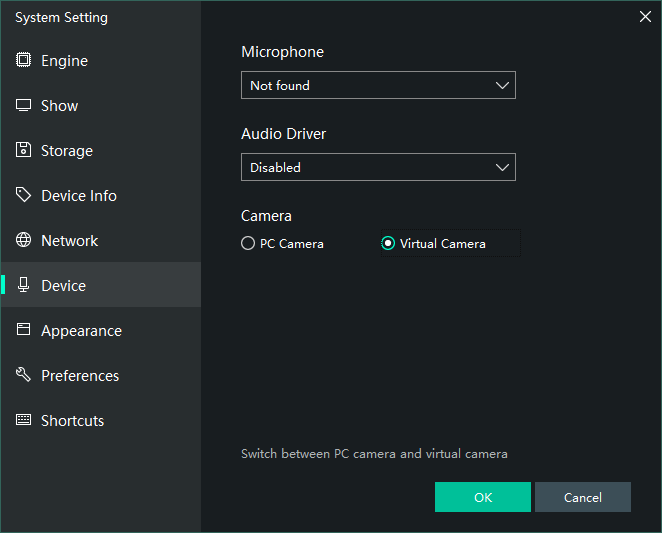Viewport: 662px width, 533px height.
Task: Click the Preferences wrench icon
Action: point(23,375)
